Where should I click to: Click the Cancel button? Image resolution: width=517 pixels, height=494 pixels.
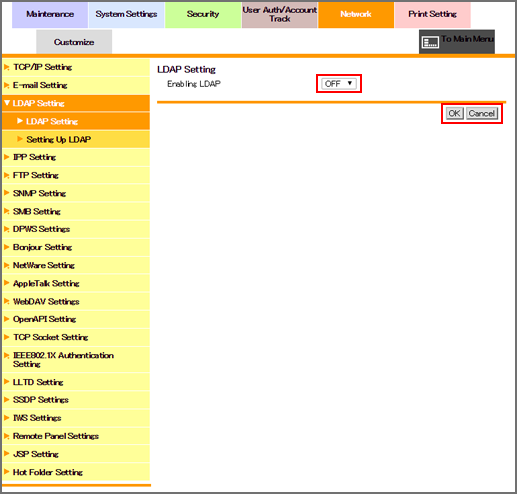[482, 113]
